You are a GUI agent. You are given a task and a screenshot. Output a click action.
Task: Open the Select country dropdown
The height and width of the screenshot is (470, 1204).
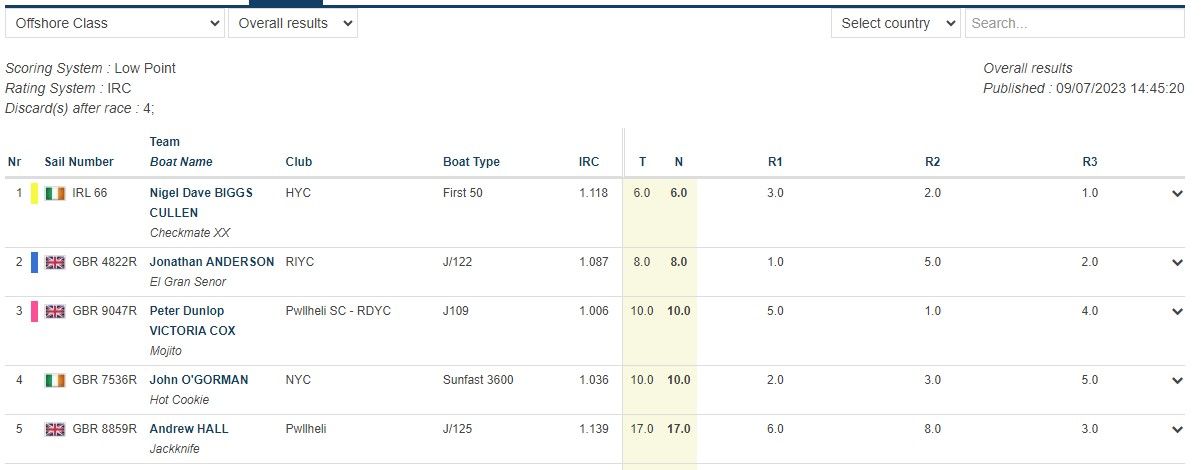point(895,23)
